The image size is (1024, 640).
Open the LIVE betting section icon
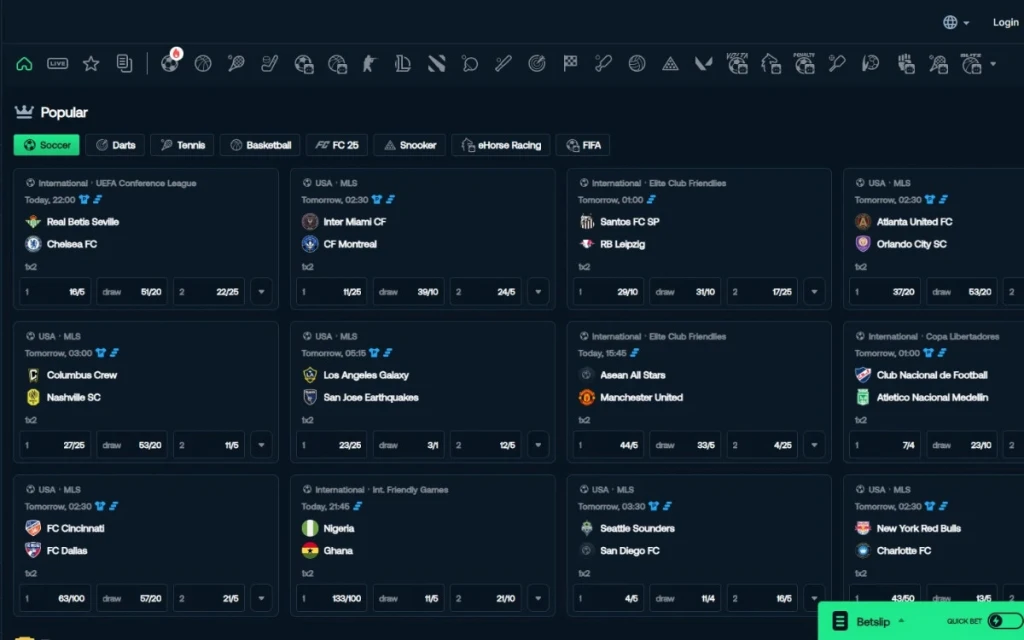tap(57, 63)
